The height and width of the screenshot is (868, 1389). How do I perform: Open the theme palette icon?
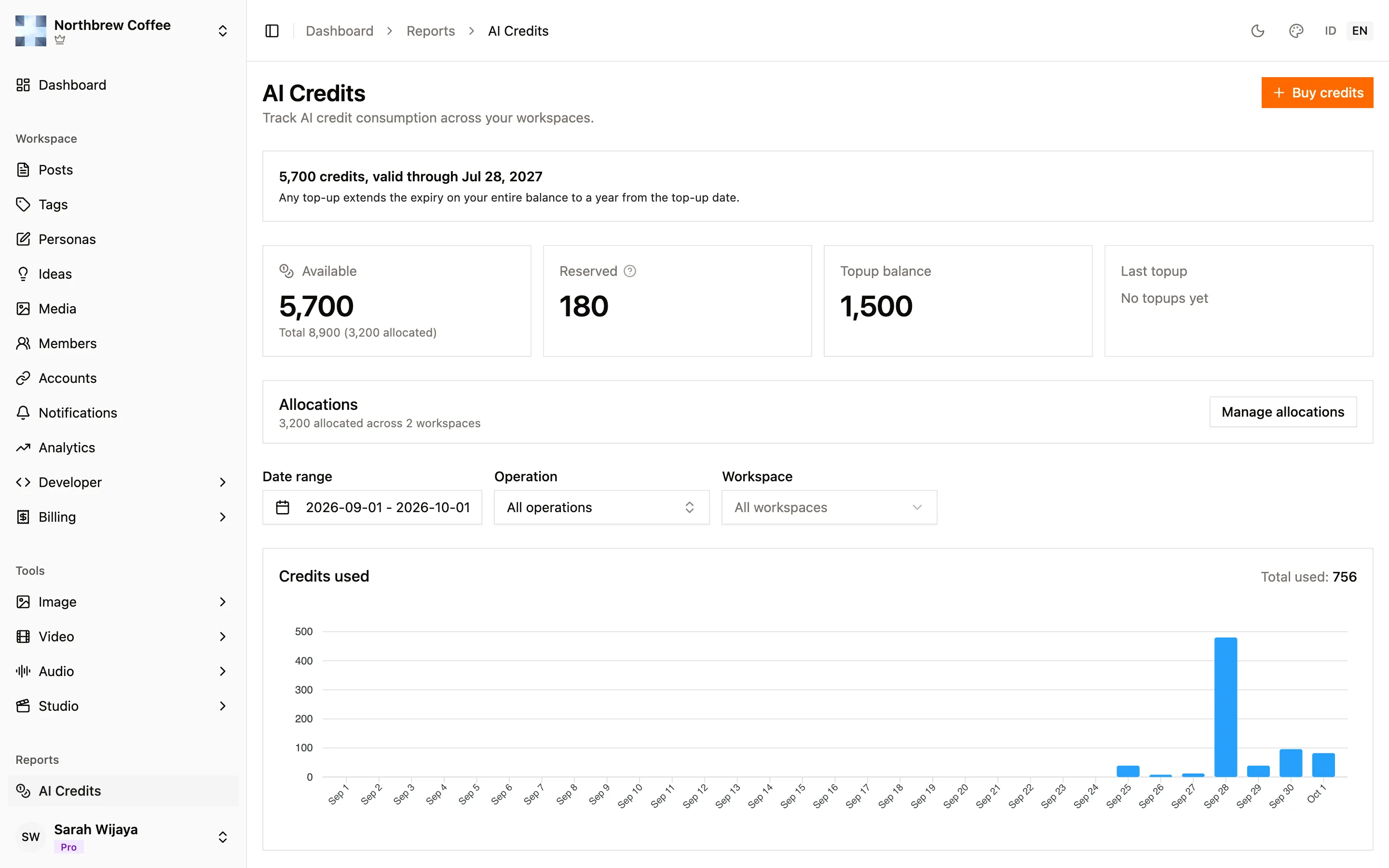tap(1295, 31)
